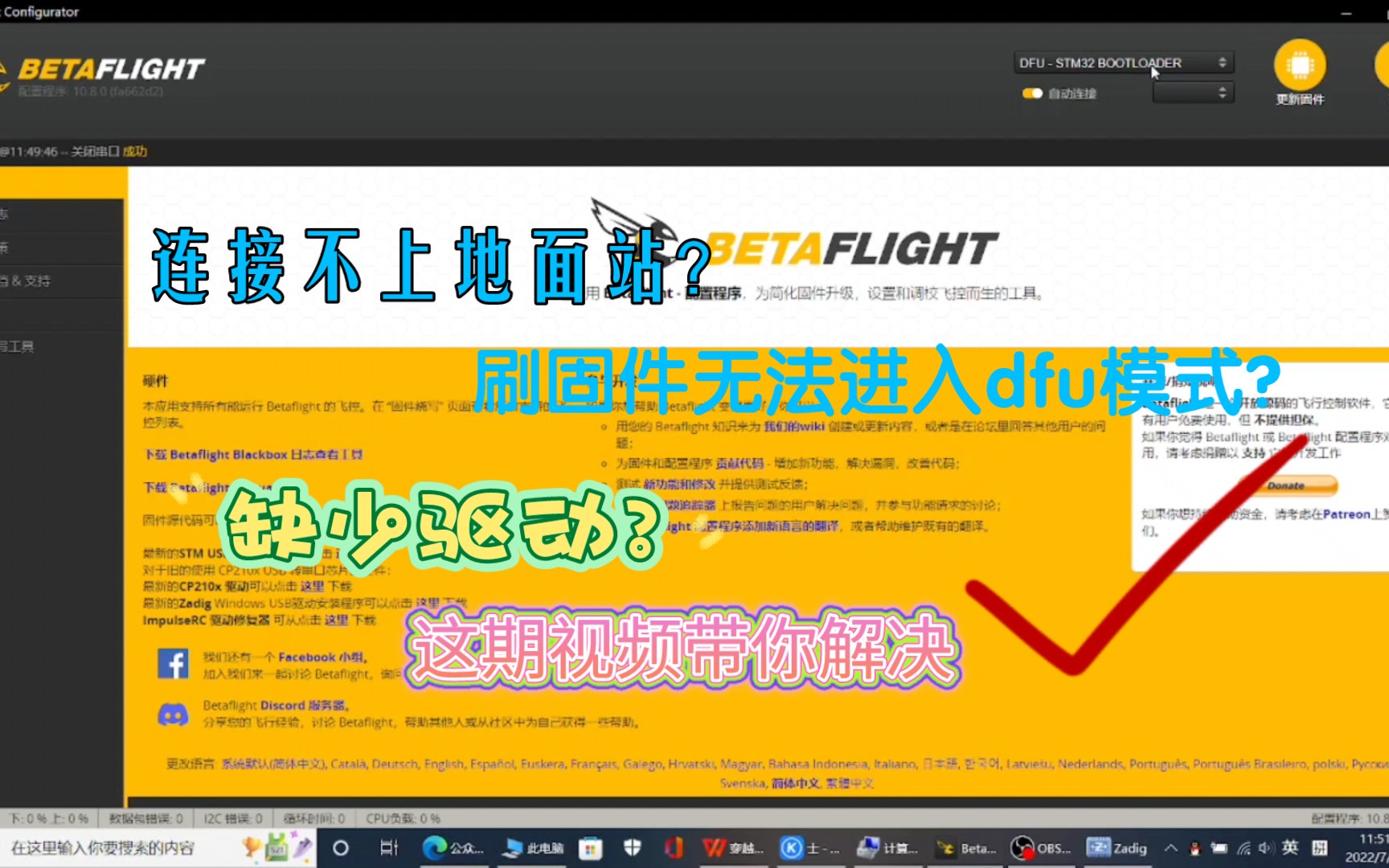Viewport: 1389px width, 868px height.
Task: Click the 循环时间: 0 status entry
Action: pyautogui.click(x=314, y=818)
